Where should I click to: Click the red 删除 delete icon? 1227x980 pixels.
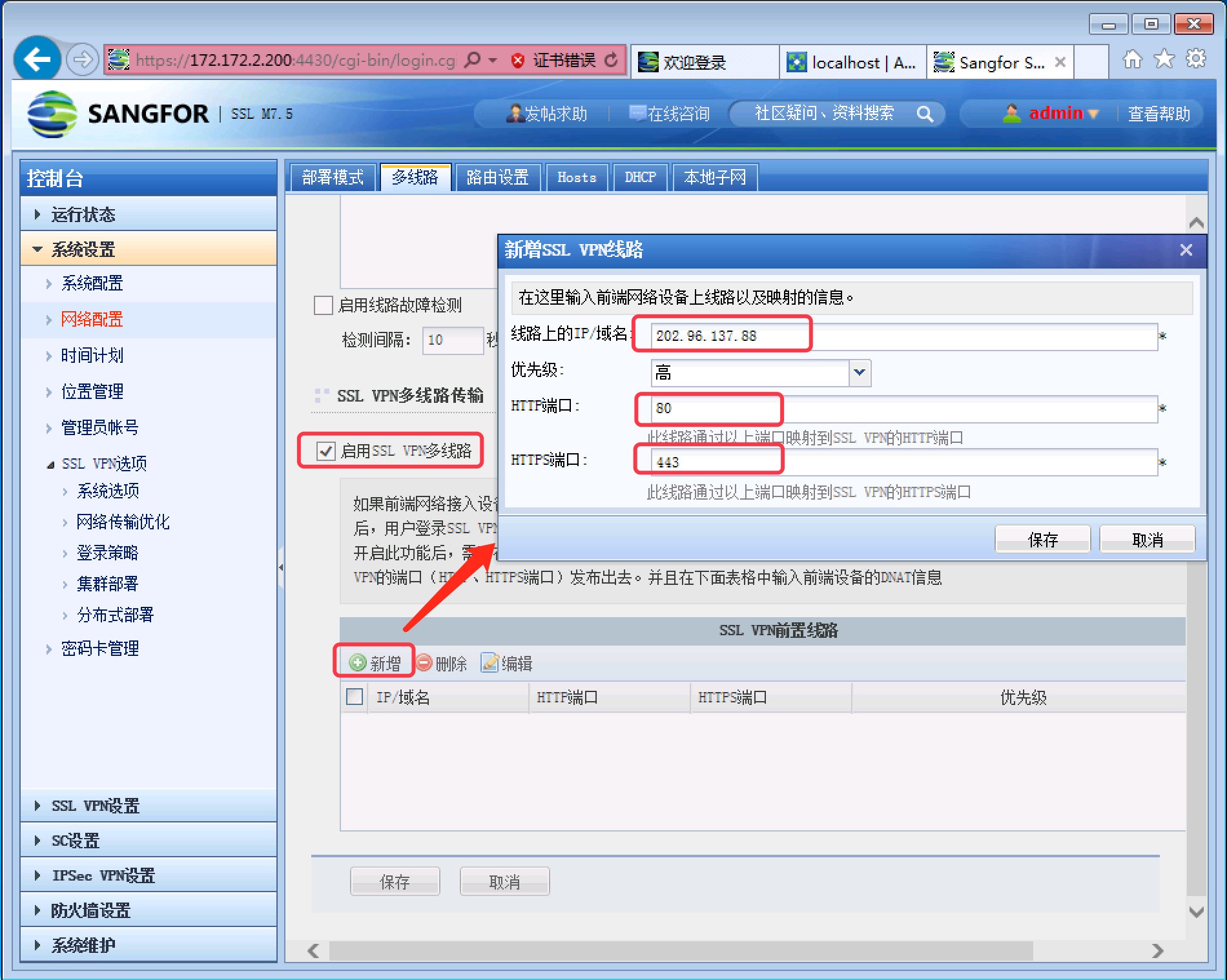coord(424,663)
